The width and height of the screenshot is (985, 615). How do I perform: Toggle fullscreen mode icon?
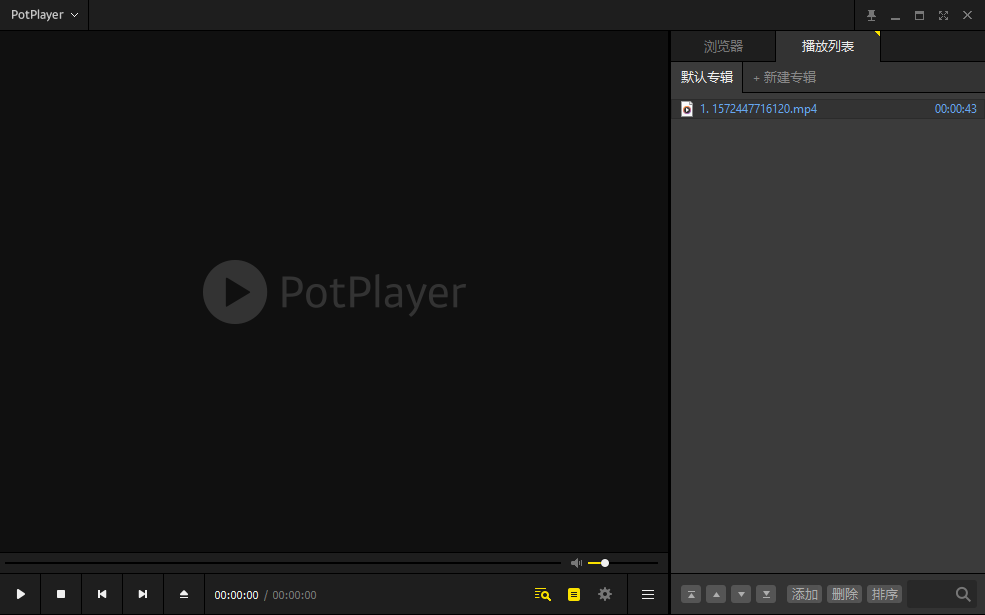point(943,15)
